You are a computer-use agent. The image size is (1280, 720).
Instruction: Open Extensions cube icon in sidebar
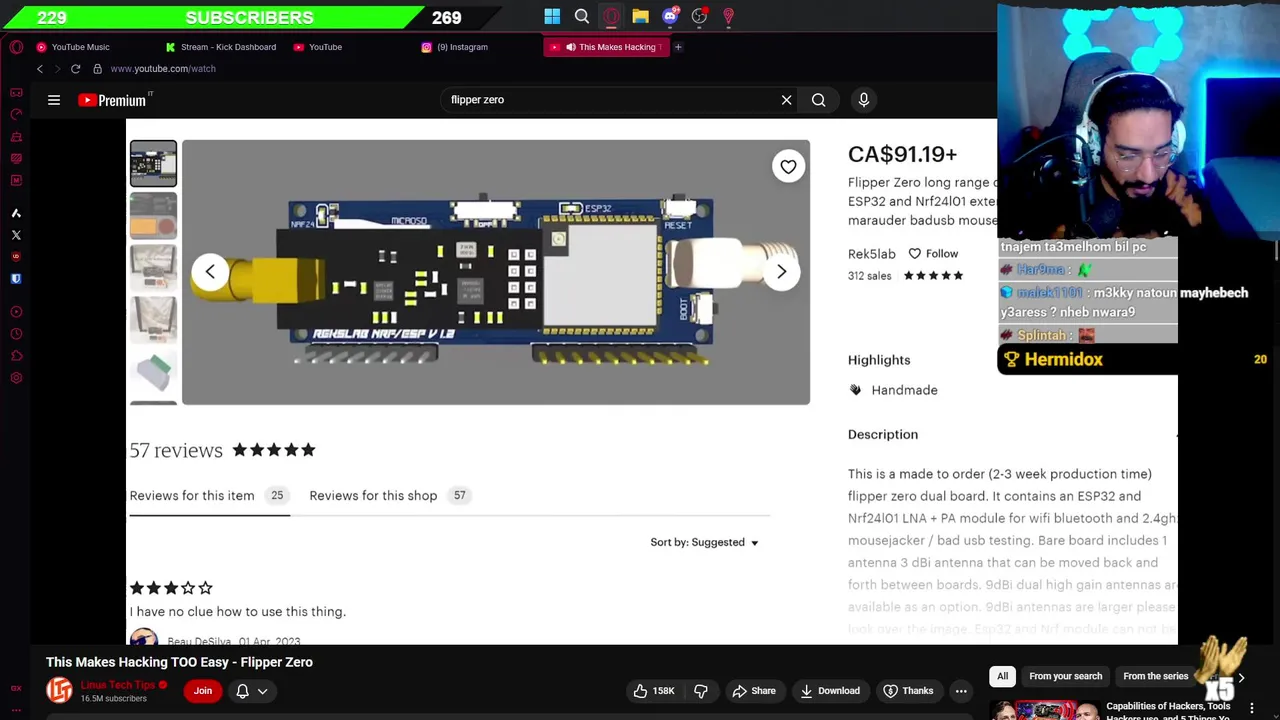click(x=16, y=356)
